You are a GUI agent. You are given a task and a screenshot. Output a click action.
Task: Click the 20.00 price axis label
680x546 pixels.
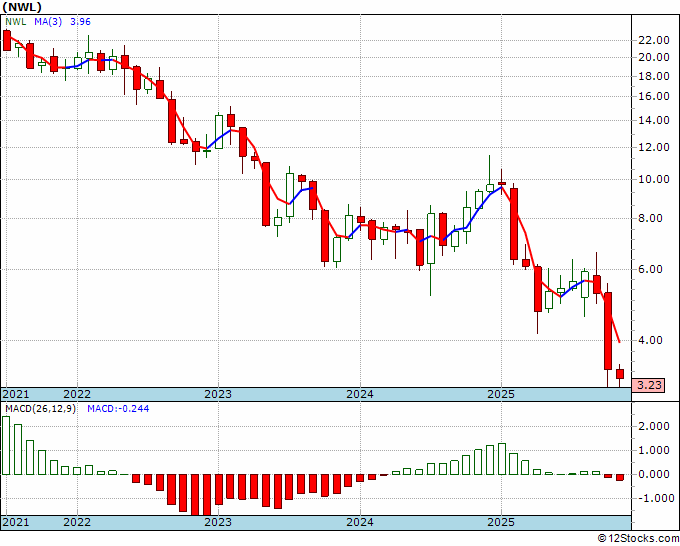[x=654, y=57]
